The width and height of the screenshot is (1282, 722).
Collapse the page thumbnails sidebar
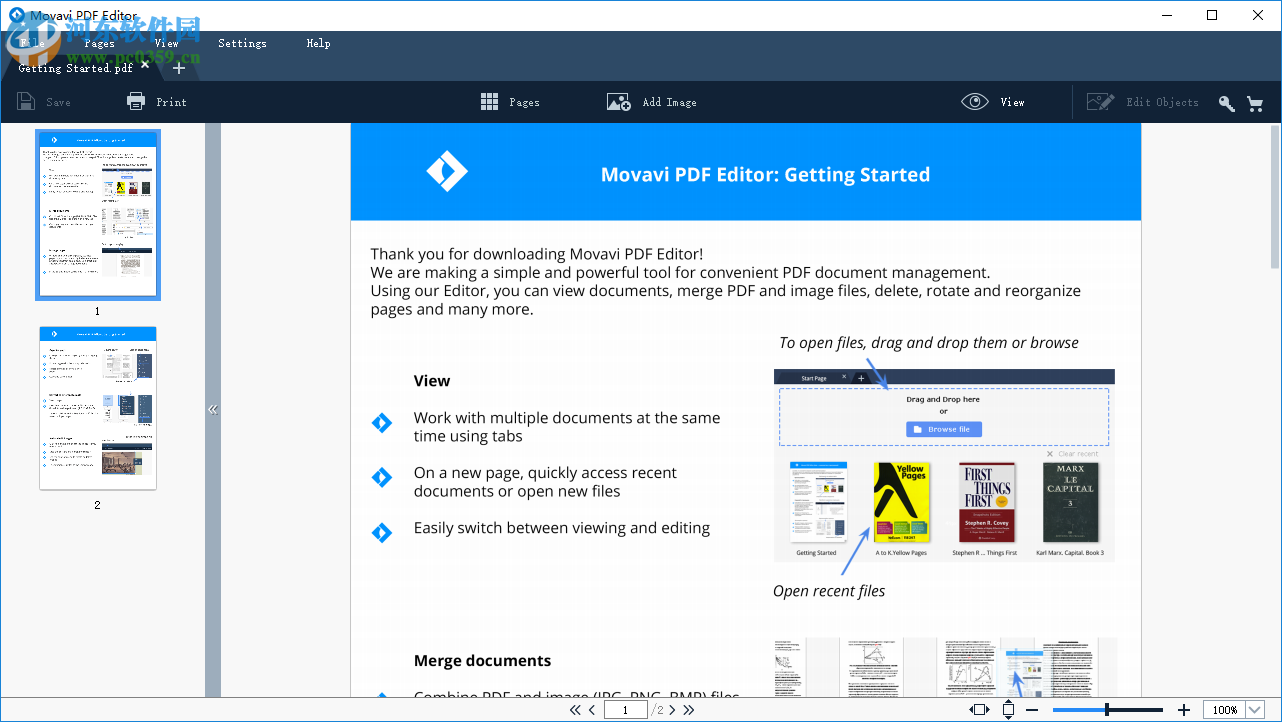point(213,409)
